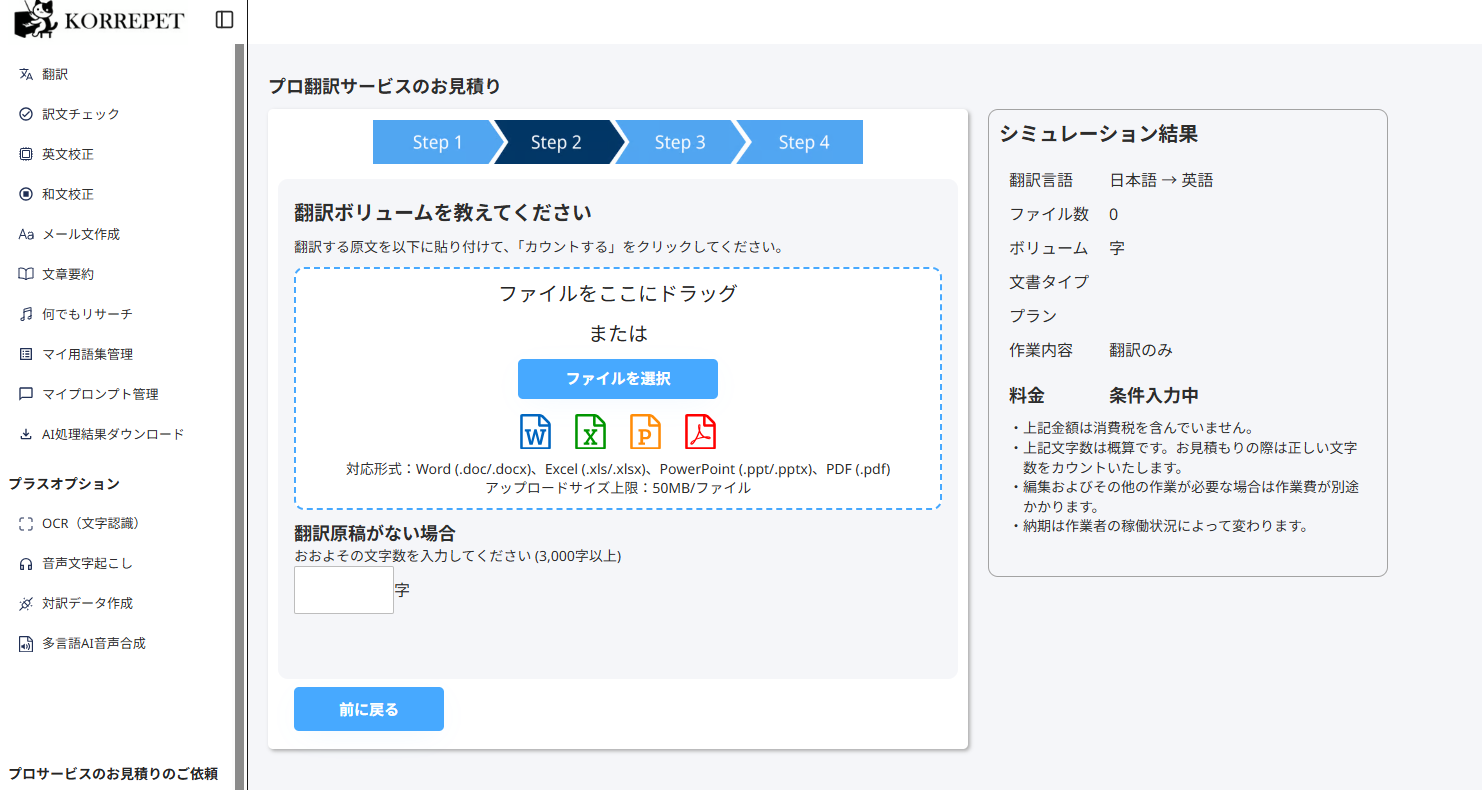The image size is (1482, 790).
Task: Click the red PDF file icon
Action: coord(700,431)
